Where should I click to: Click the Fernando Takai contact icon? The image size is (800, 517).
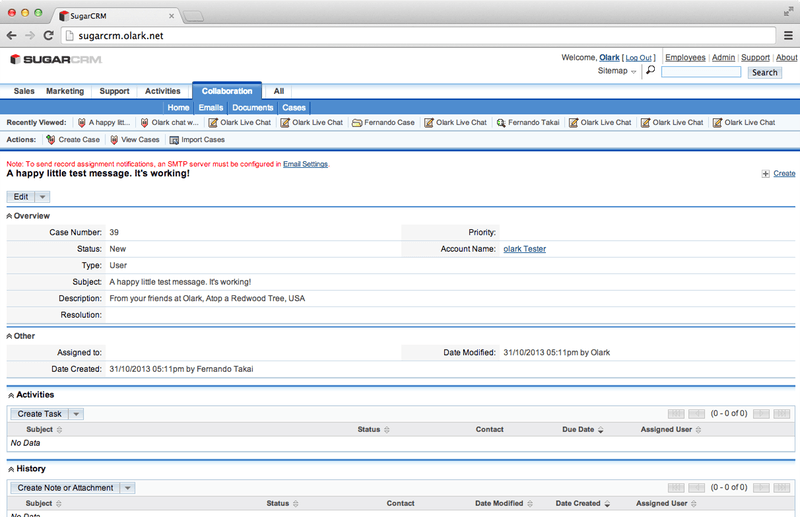pyautogui.click(x=500, y=123)
